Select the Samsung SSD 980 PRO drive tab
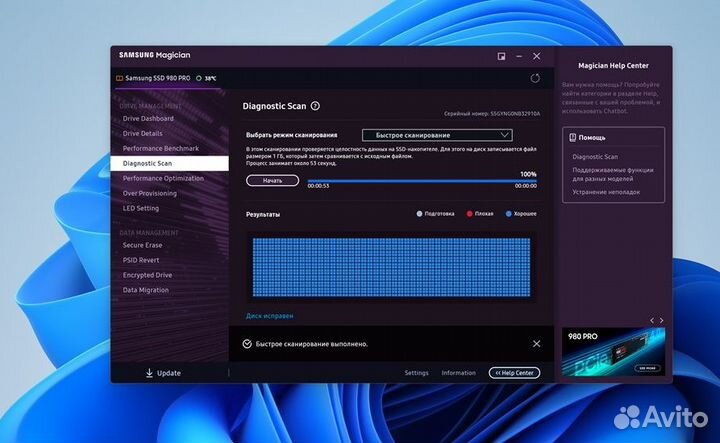Screen dimensions: 720x443 [168, 78]
